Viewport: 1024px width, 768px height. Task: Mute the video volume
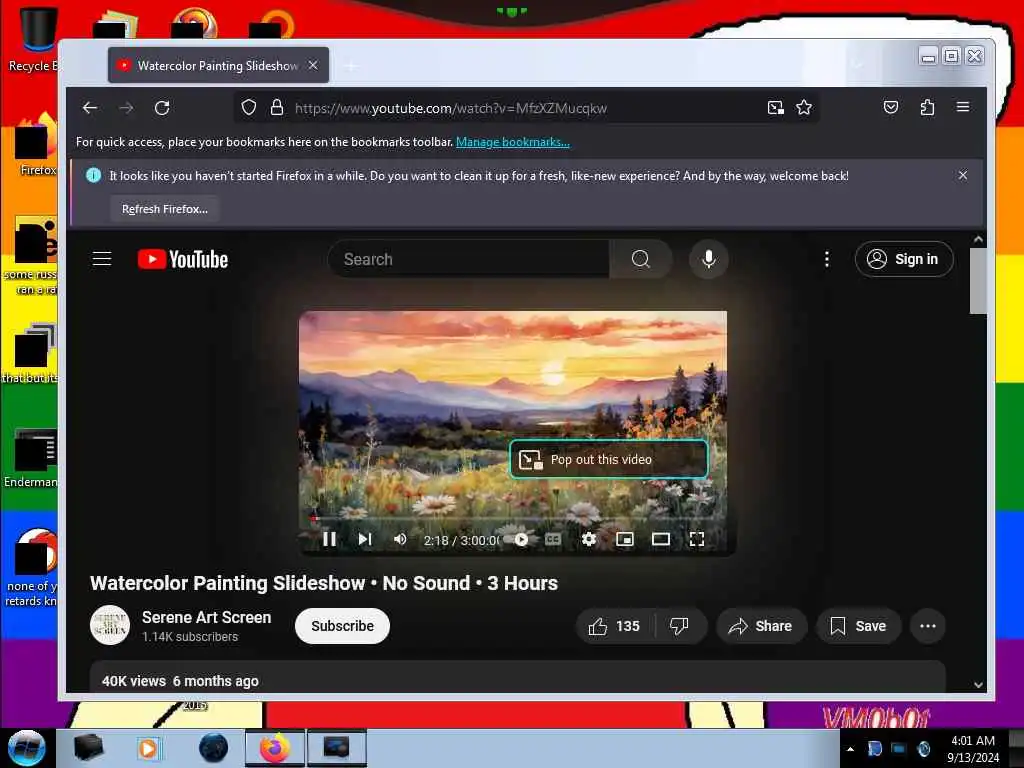tap(400, 539)
